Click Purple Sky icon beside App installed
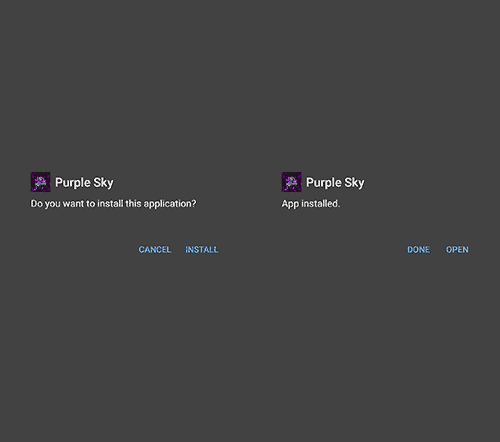 [292, 182]
